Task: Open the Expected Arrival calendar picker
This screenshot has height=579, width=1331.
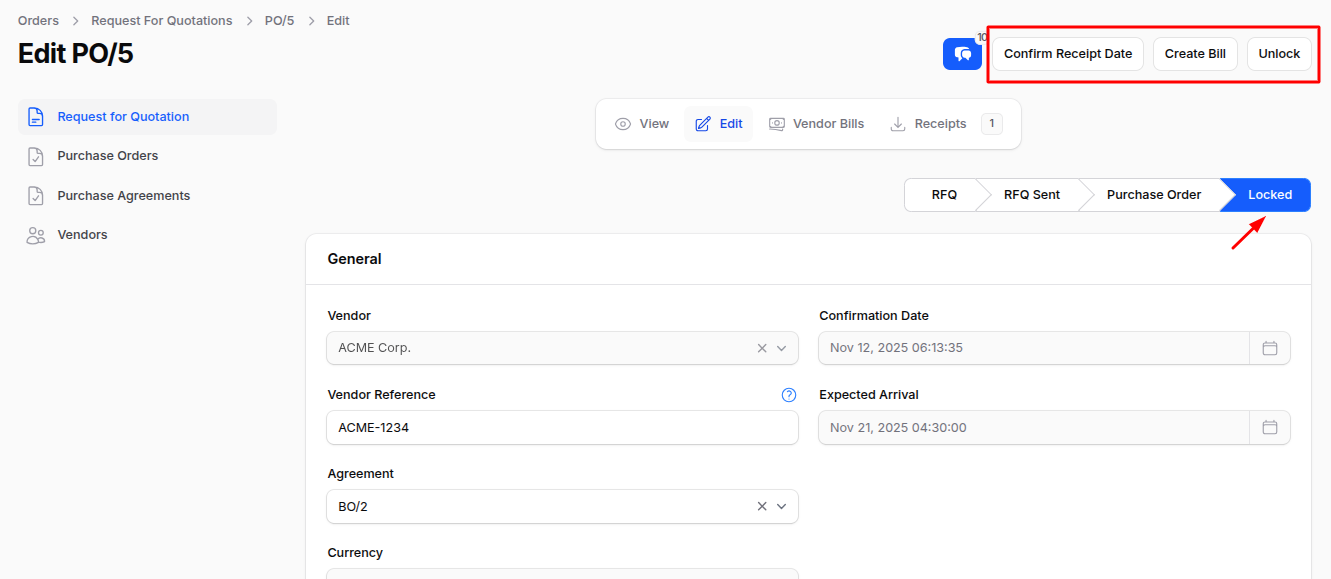Action: click(x=1270, y=427)
